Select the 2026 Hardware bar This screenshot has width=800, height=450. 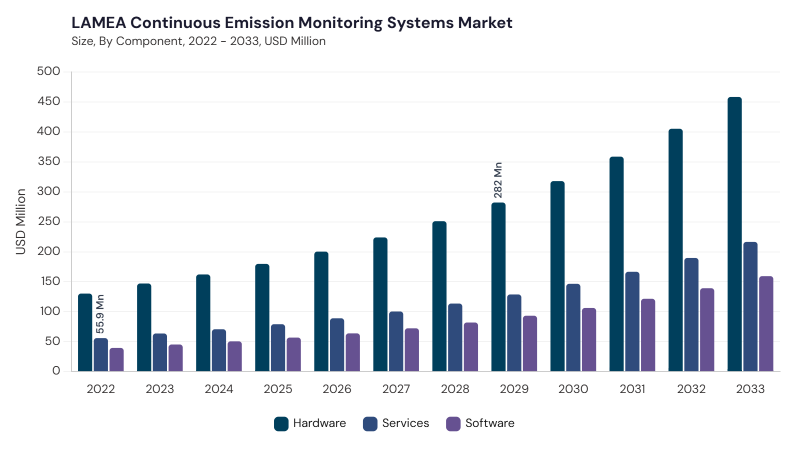tap(321, 311)
